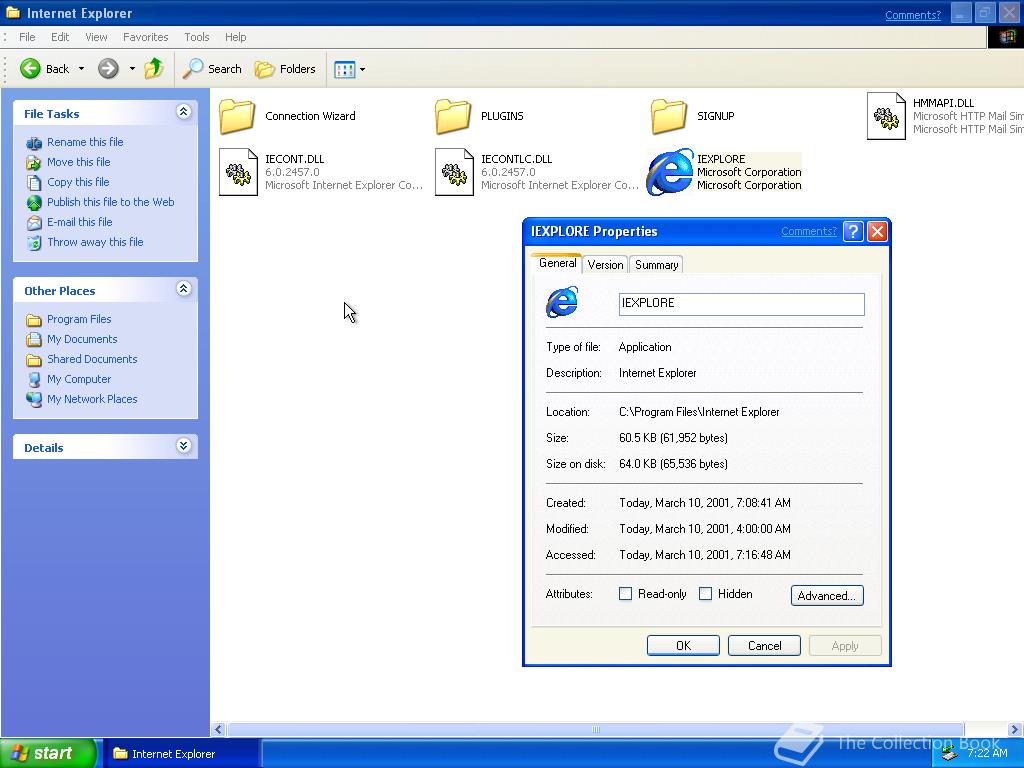Switch to the General tab
Viewport: 1024px width, 768px height.
[557, 263]
